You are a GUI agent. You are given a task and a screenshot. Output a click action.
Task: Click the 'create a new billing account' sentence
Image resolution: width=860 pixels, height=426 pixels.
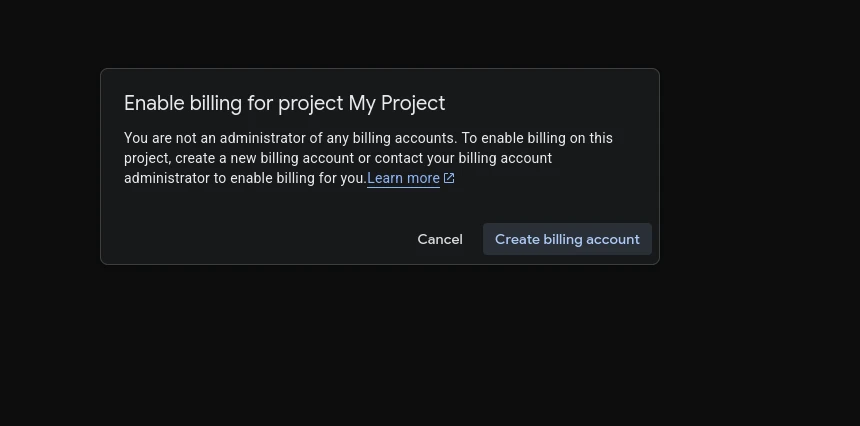(264, 158)
